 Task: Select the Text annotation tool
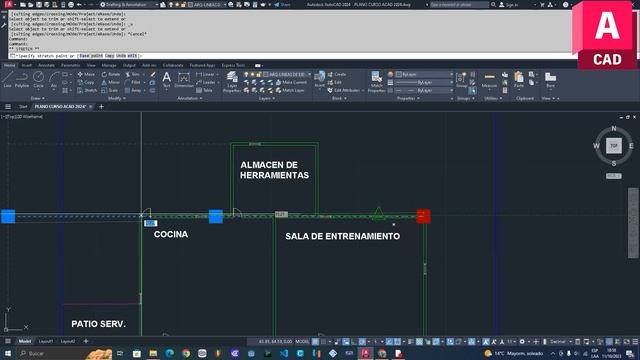[x=167, y=79]
